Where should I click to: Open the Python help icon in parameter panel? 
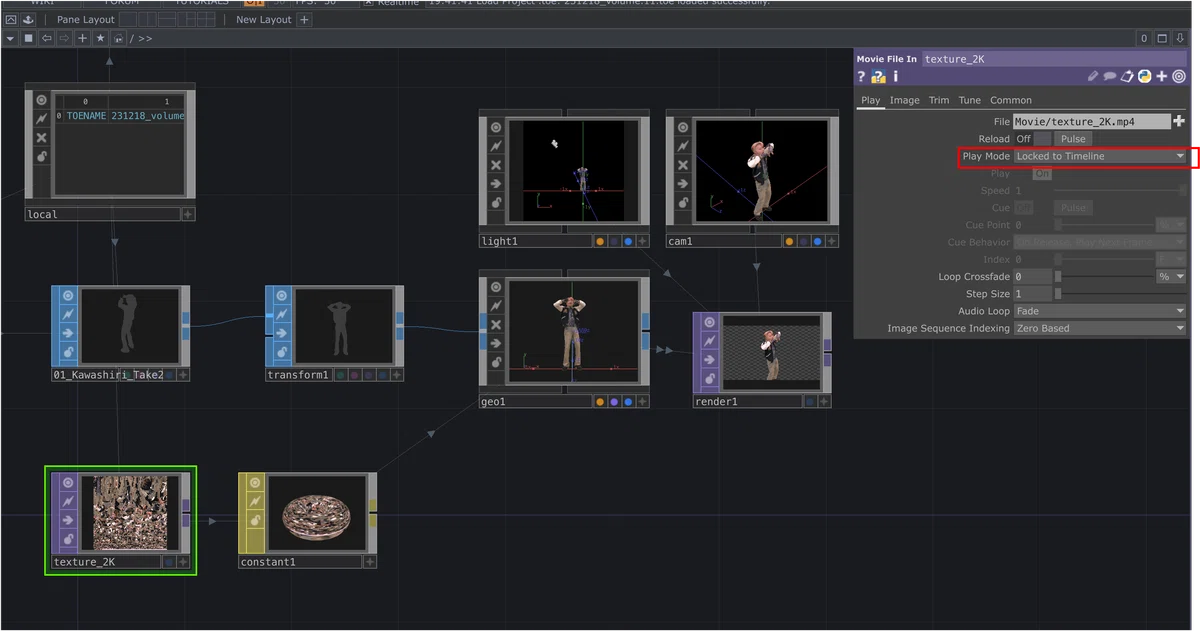(878, 76)
